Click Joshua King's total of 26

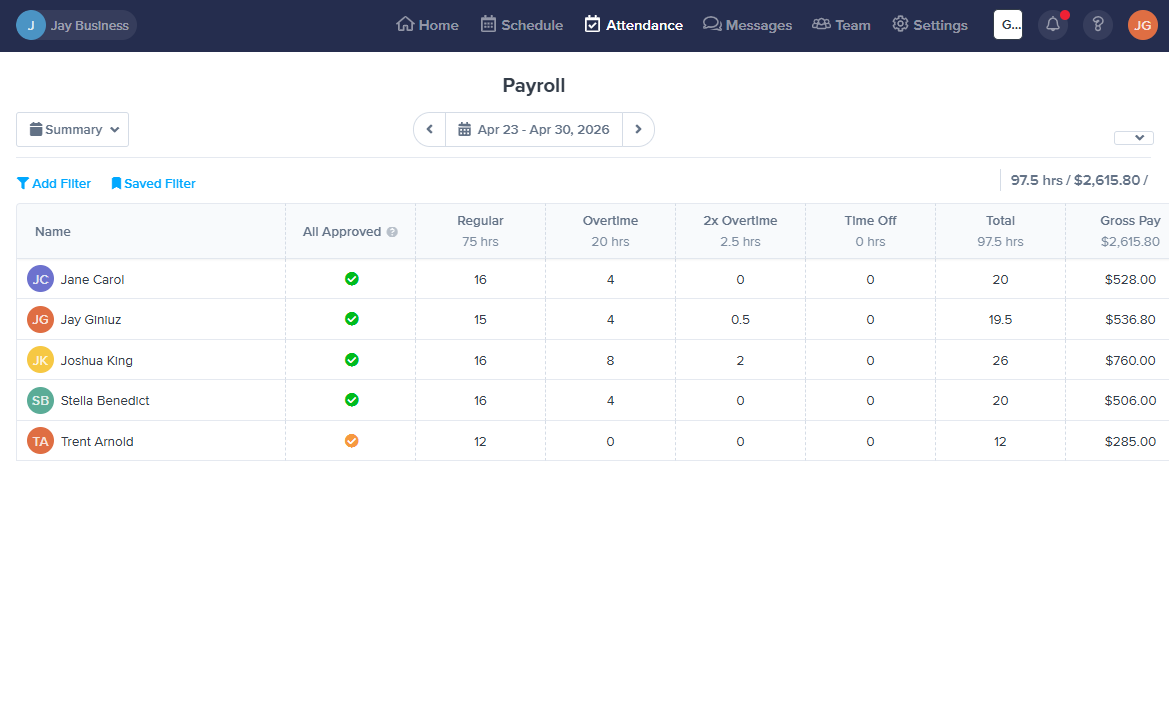pyautogui.click(x=1001, y=361)
